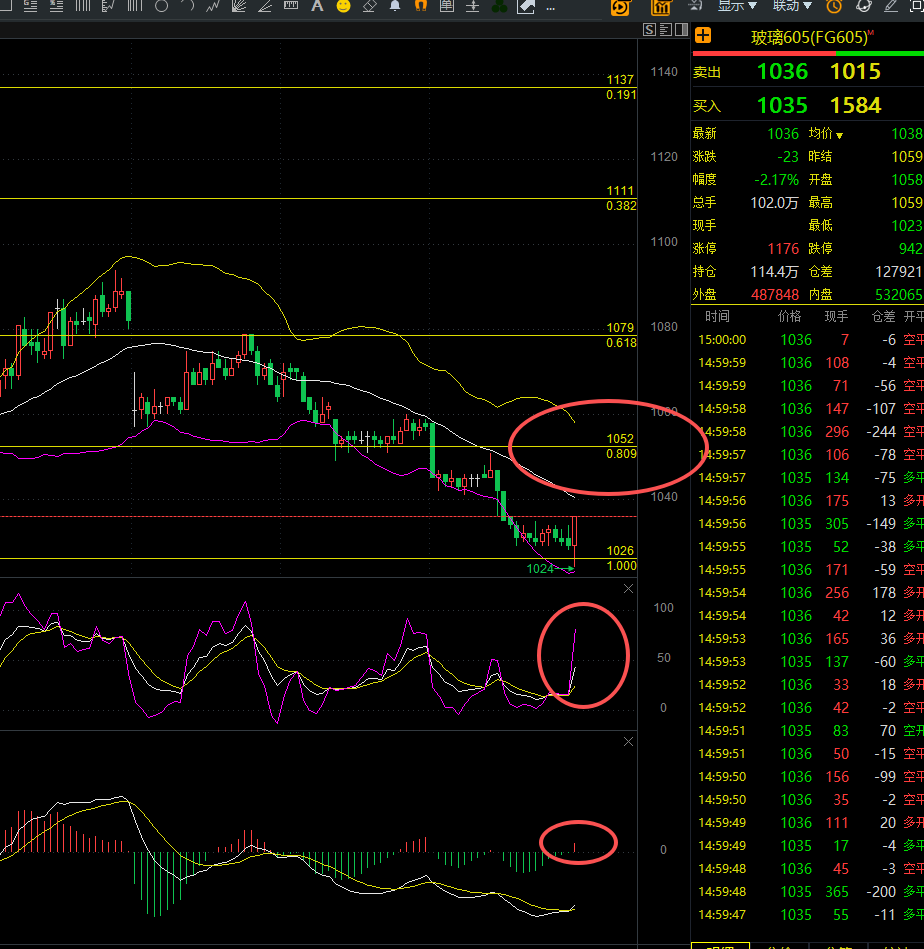Image resolution: width=924 pixels, height=949 pixels.
Task: Click the 幅度 value -2.17%
Action: [776, 180]
